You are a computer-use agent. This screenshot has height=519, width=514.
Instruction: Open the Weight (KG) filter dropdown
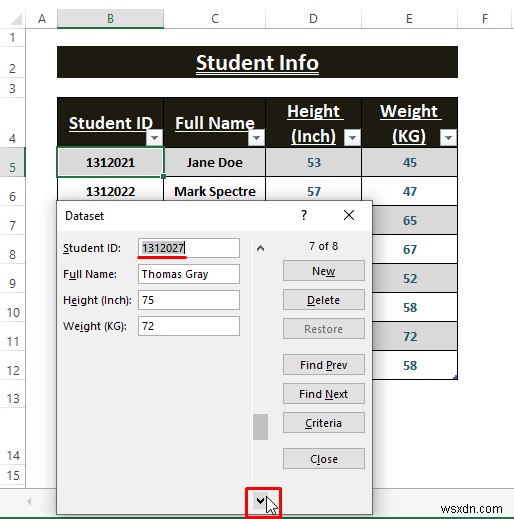[x=448, y=137]
